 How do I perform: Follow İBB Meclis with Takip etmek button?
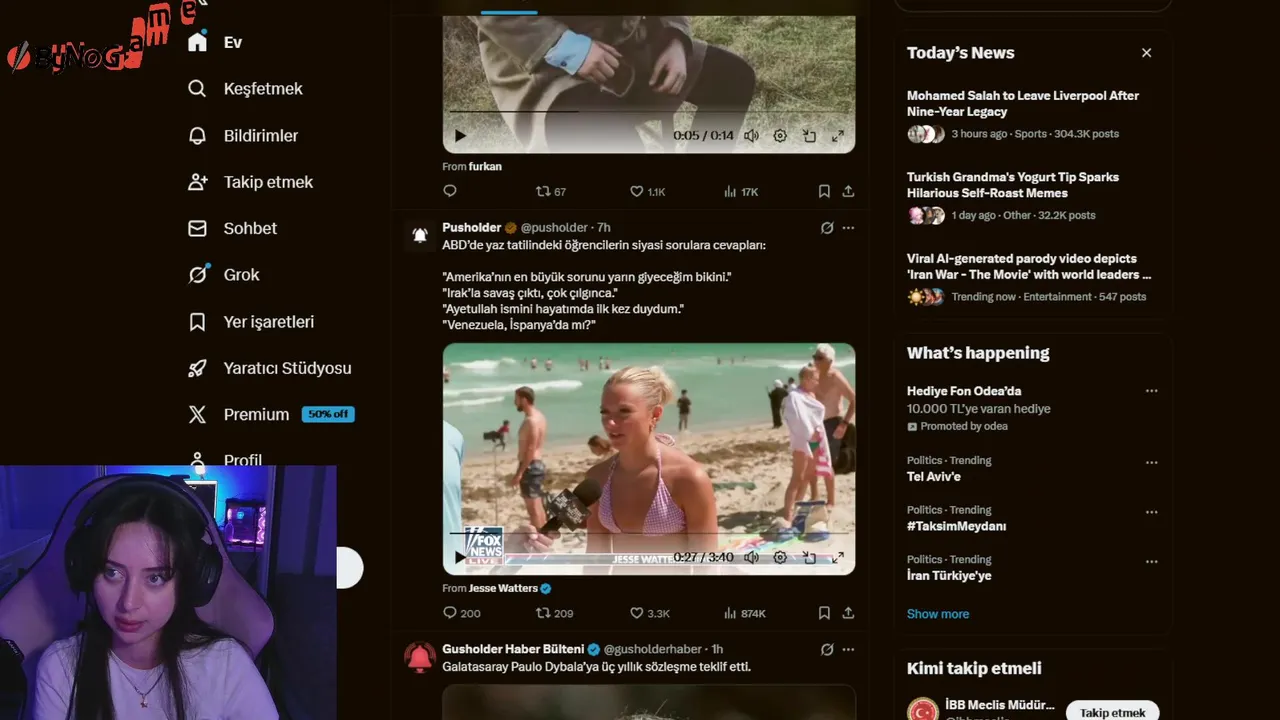coord(1112,712)
